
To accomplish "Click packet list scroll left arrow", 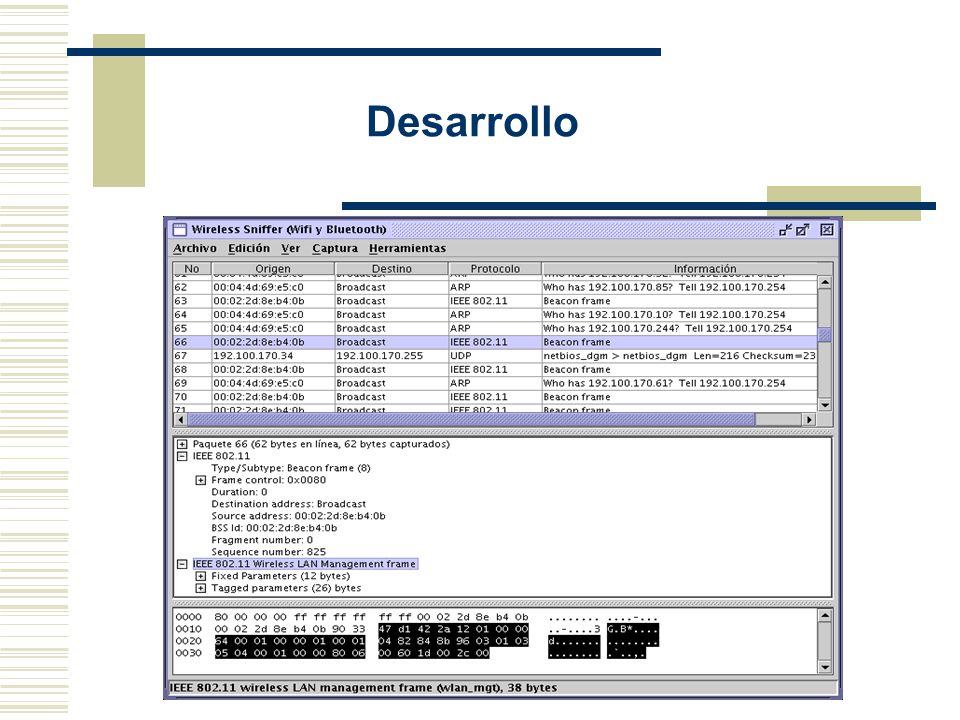I will click(180, 419).
